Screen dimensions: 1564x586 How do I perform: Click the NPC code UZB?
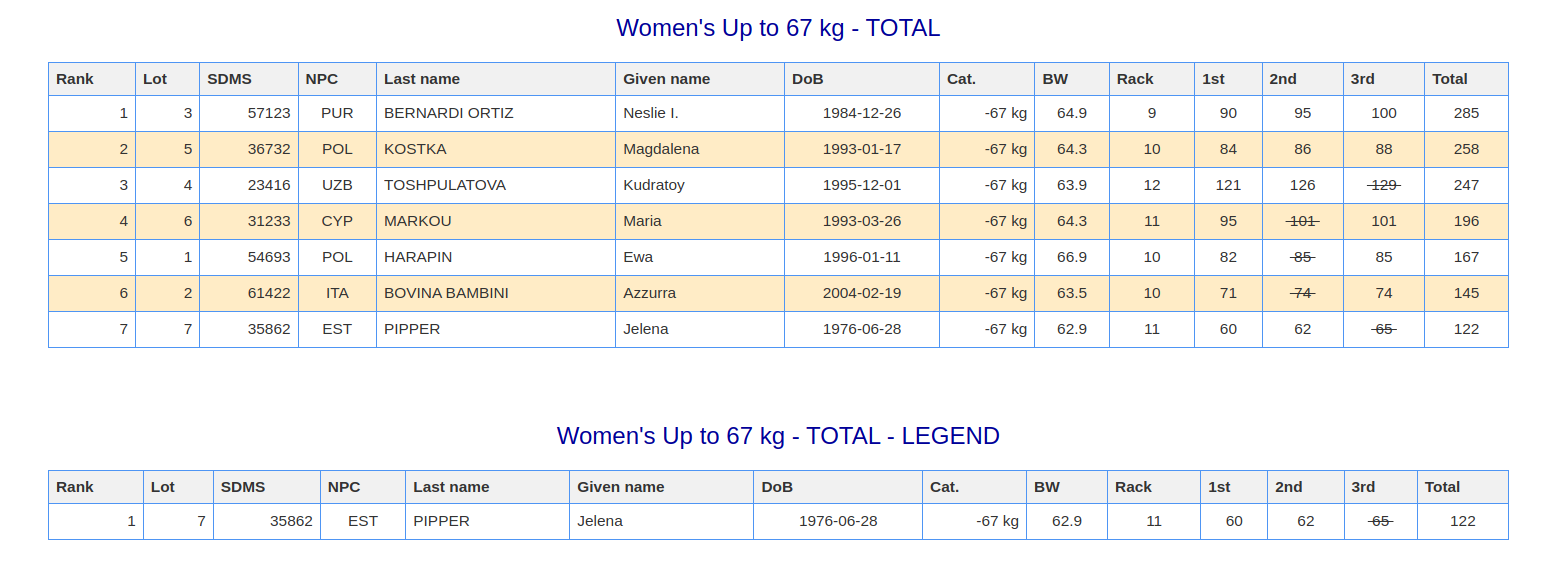(x=337, y=185)
